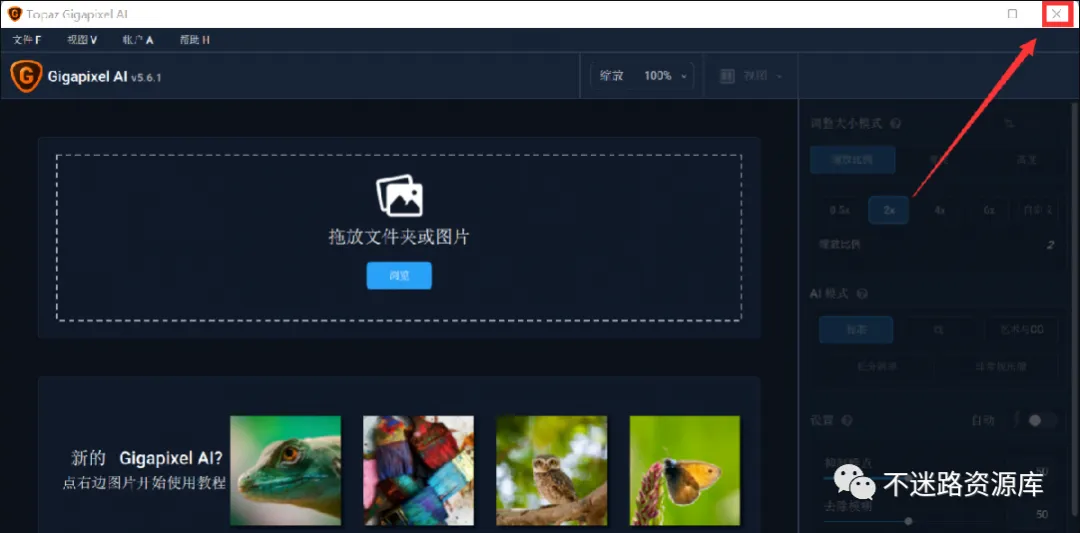Click the 拖放文件夹或图片 drop area text
This screenshot has height=533, width=1080.
[x=399, y=238]
